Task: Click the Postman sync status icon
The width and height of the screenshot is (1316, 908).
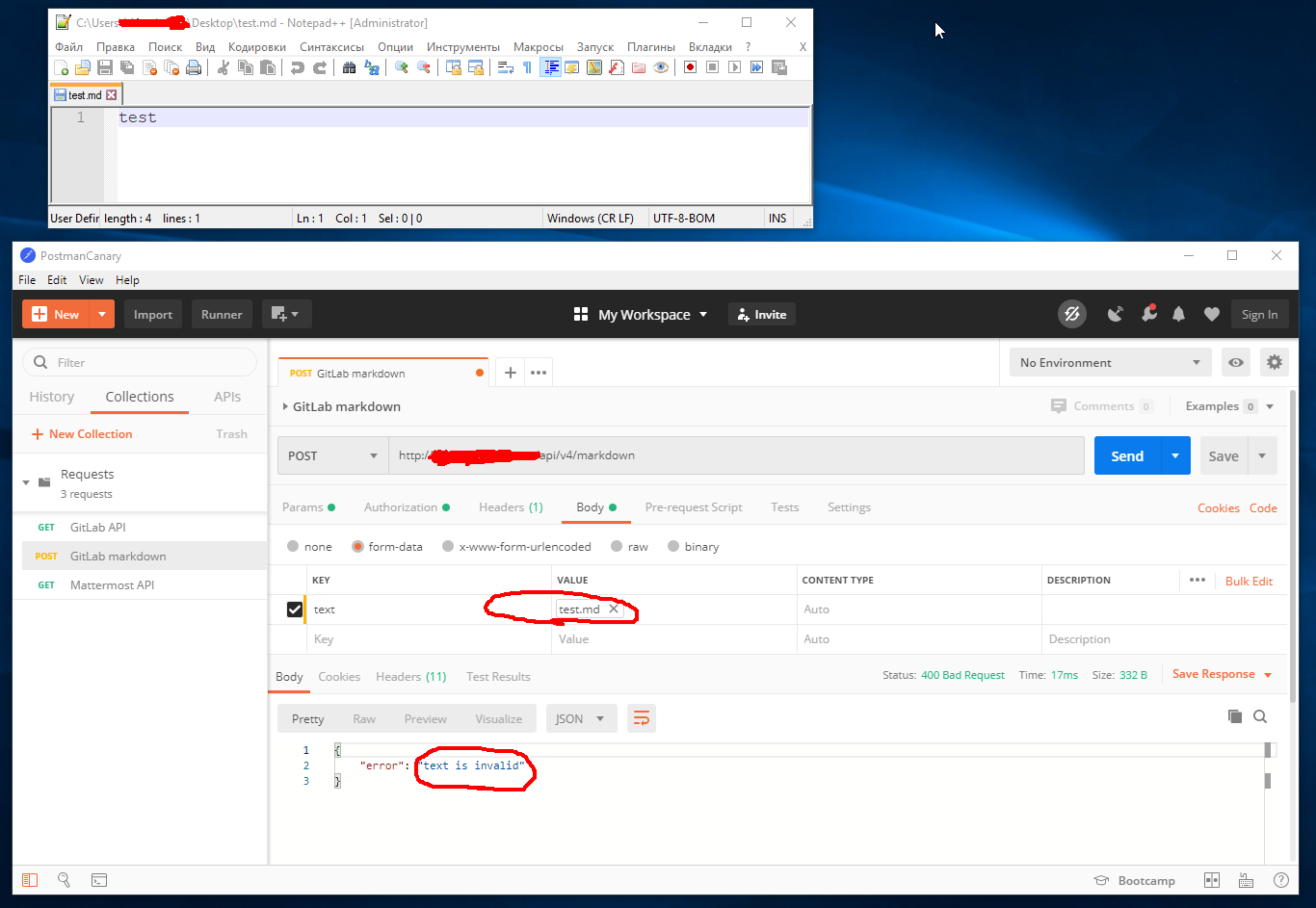Action: [x=1071, y=314]
